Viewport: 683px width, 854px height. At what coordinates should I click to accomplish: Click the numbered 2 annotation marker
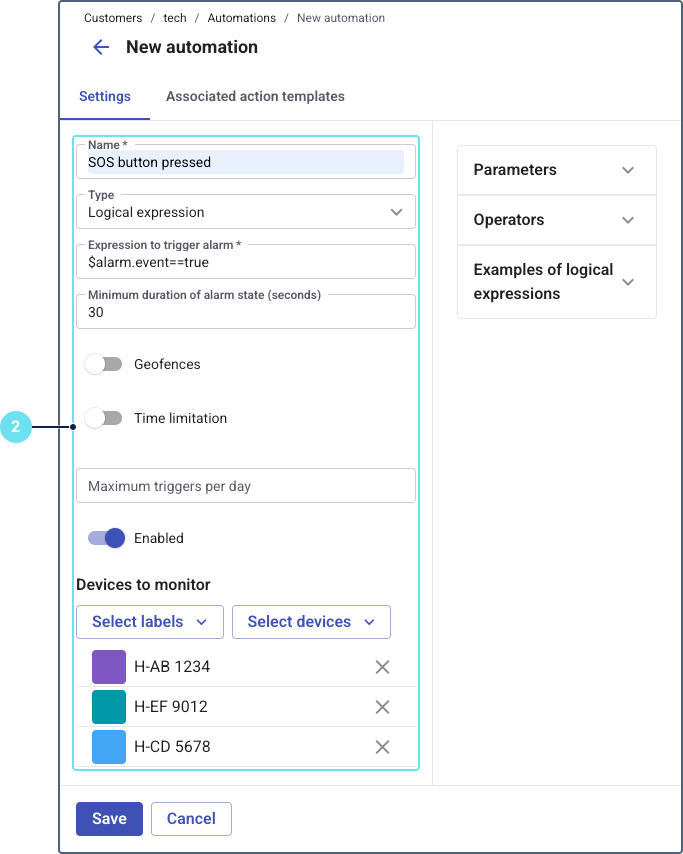[x=15, y=427]
